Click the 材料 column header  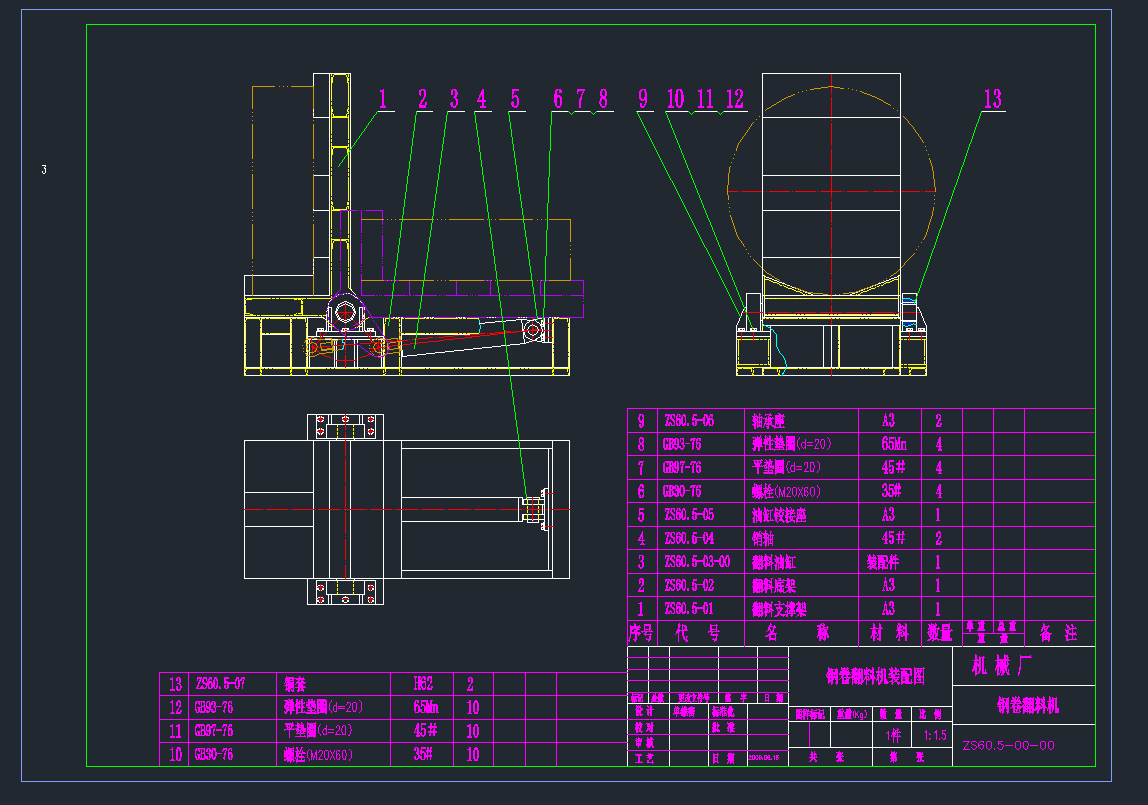888,633
